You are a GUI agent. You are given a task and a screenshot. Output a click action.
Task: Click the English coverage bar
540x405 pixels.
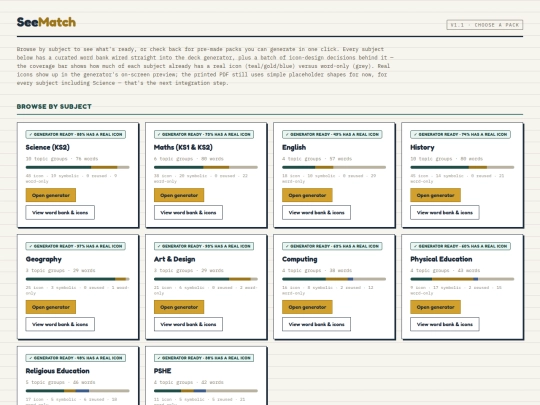pos(334,167)
